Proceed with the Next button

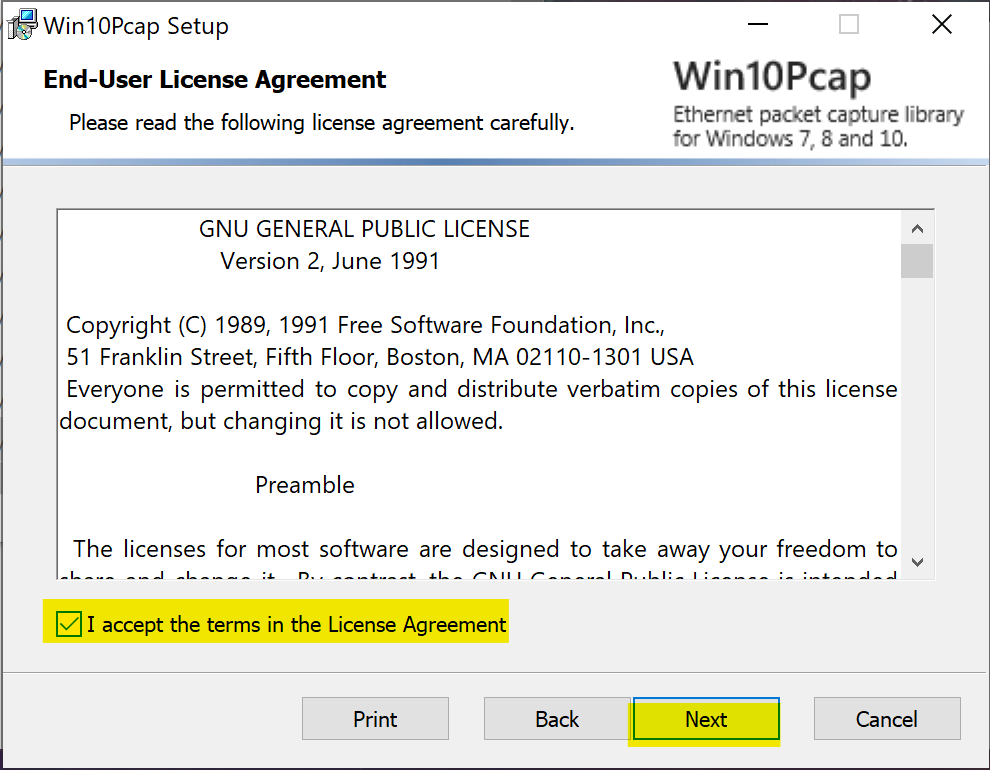(707, 718)
